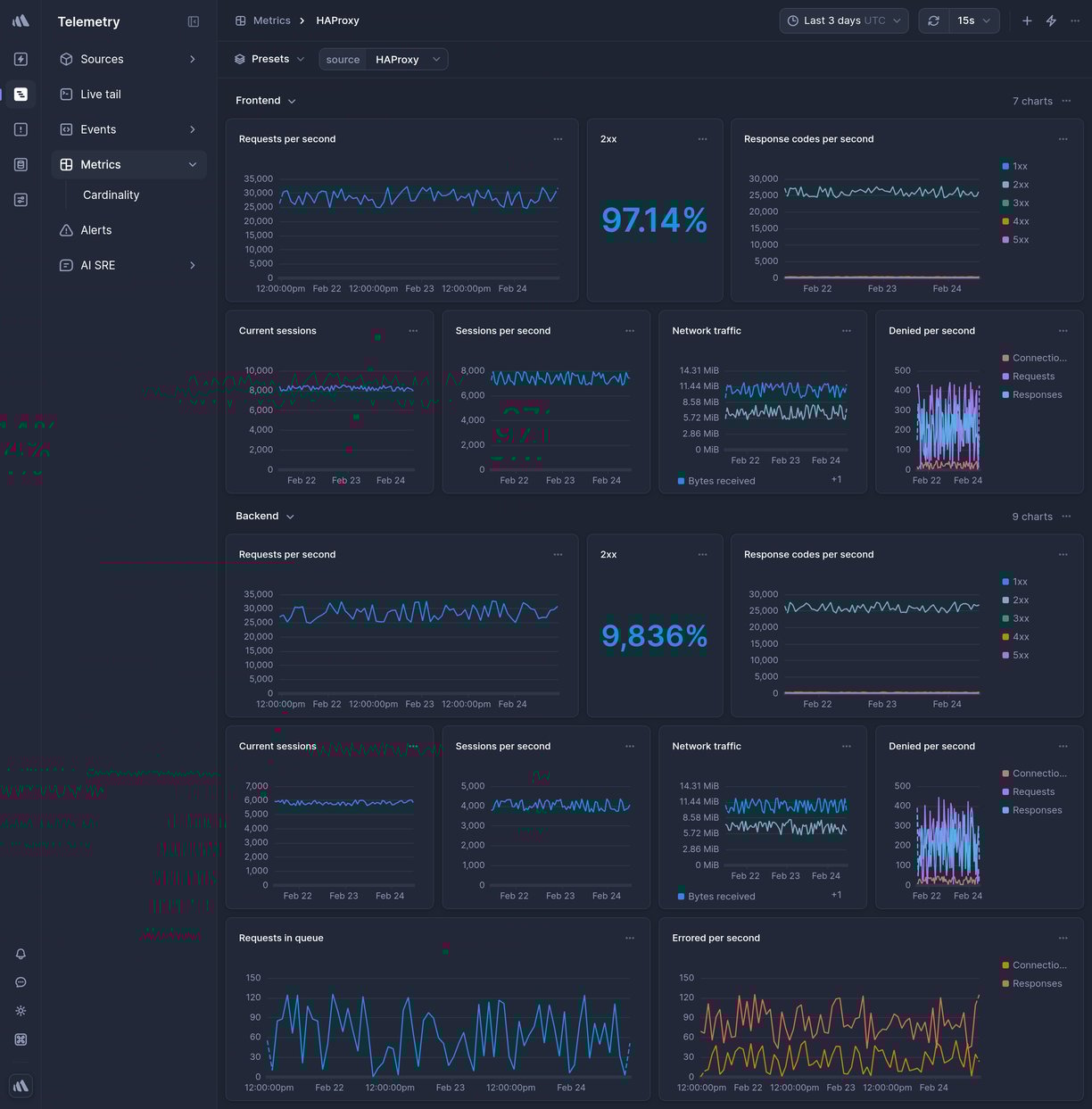This screenshot has width=1092, height=1109.
Task: Open the notifications bell at bottom left
Action: 20,954
